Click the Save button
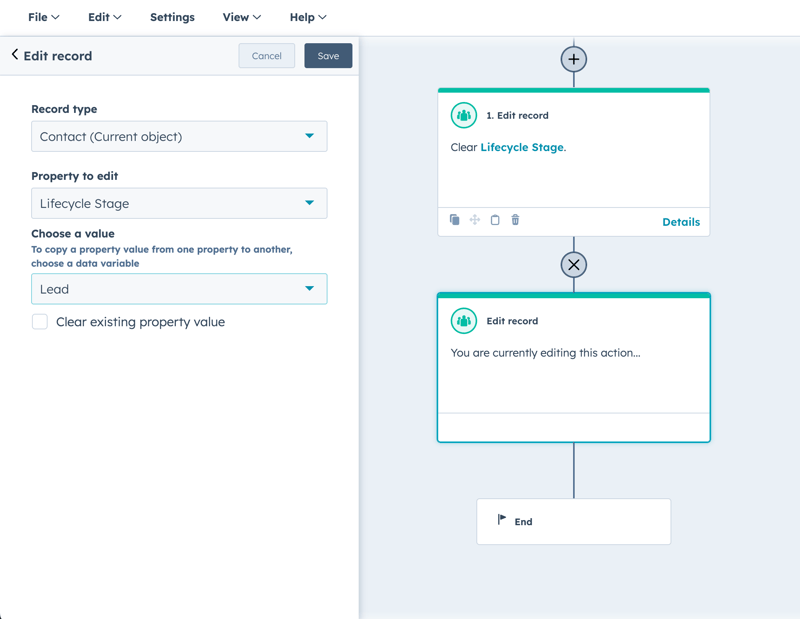The image size is (800, 619). [x=328, y=56]
